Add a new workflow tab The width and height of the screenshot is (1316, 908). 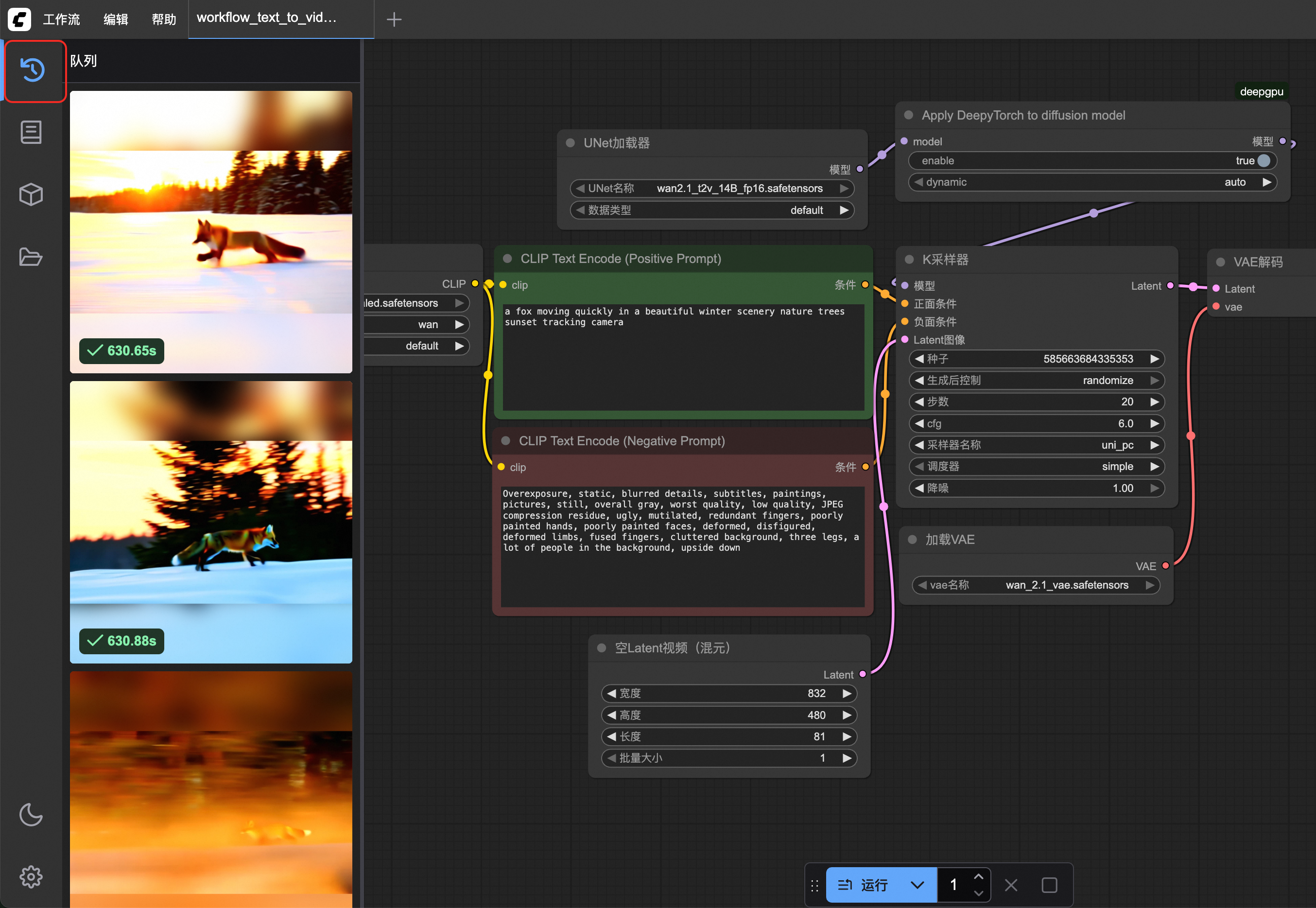tap(394, 19)
